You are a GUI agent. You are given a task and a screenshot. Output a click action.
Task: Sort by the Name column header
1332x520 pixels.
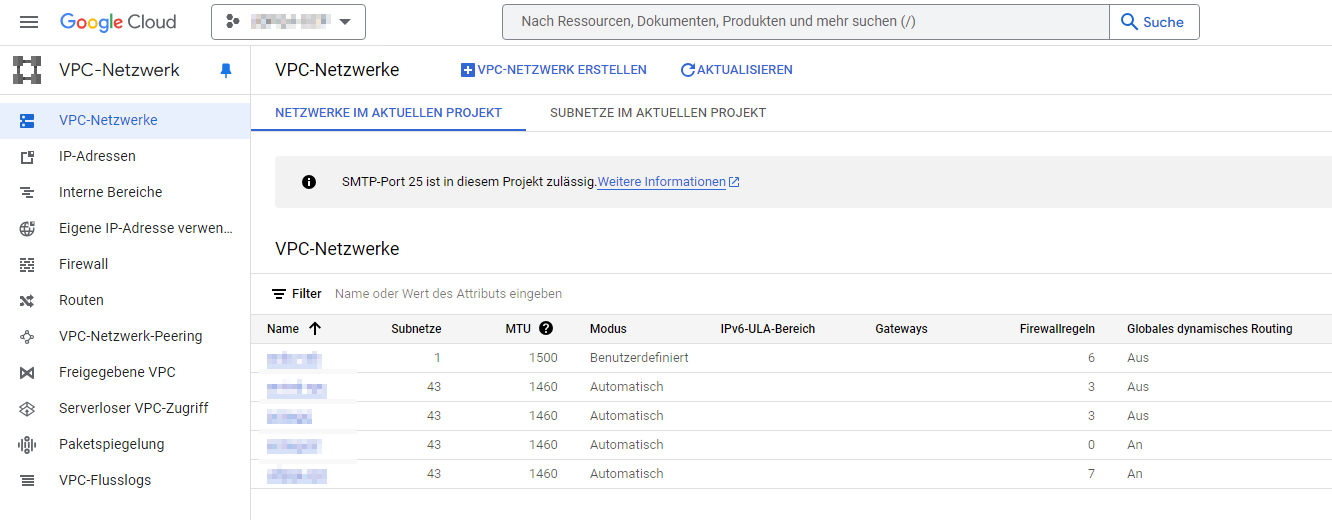click(294, 328)
